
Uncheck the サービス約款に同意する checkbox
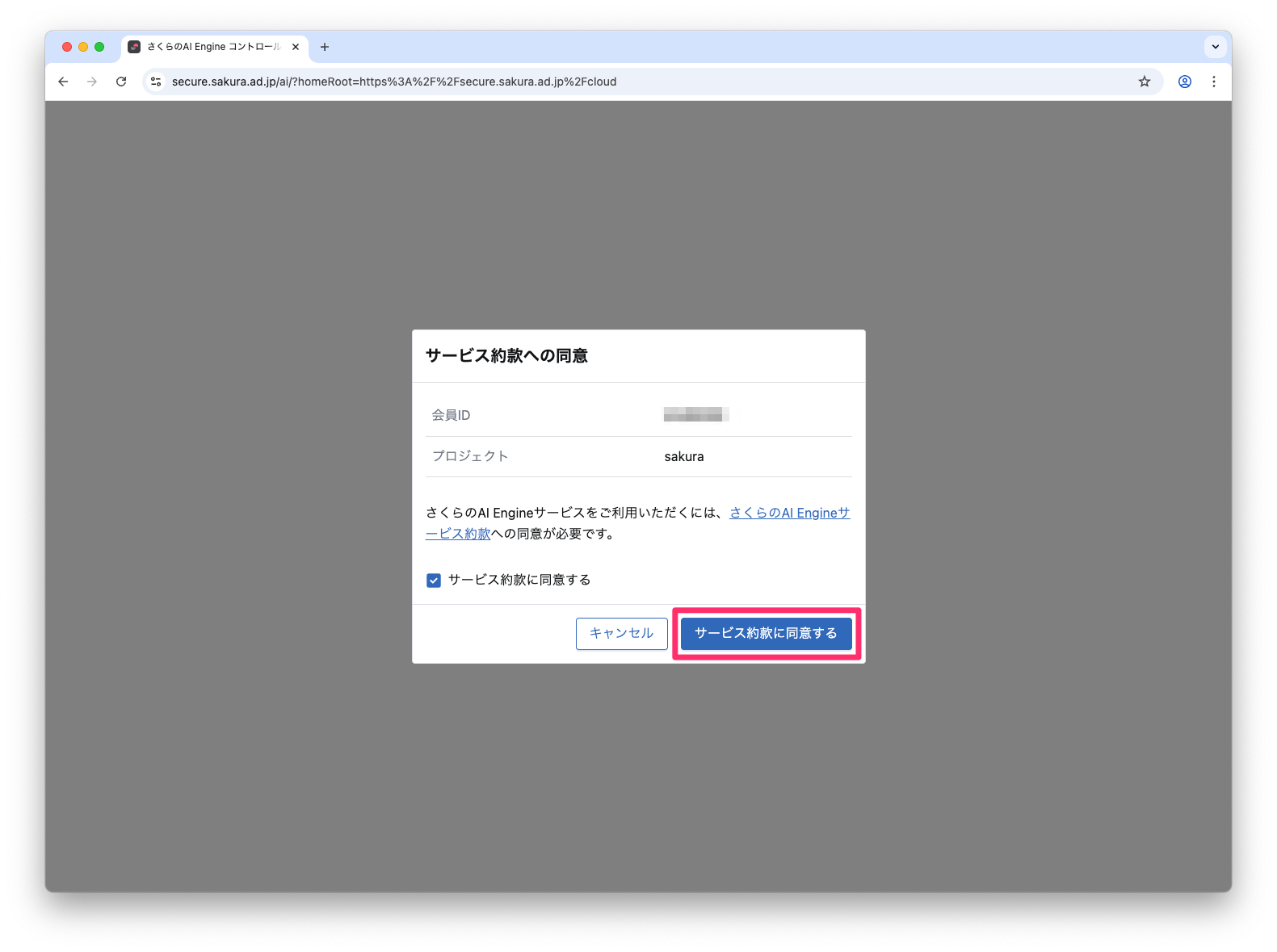434,581
